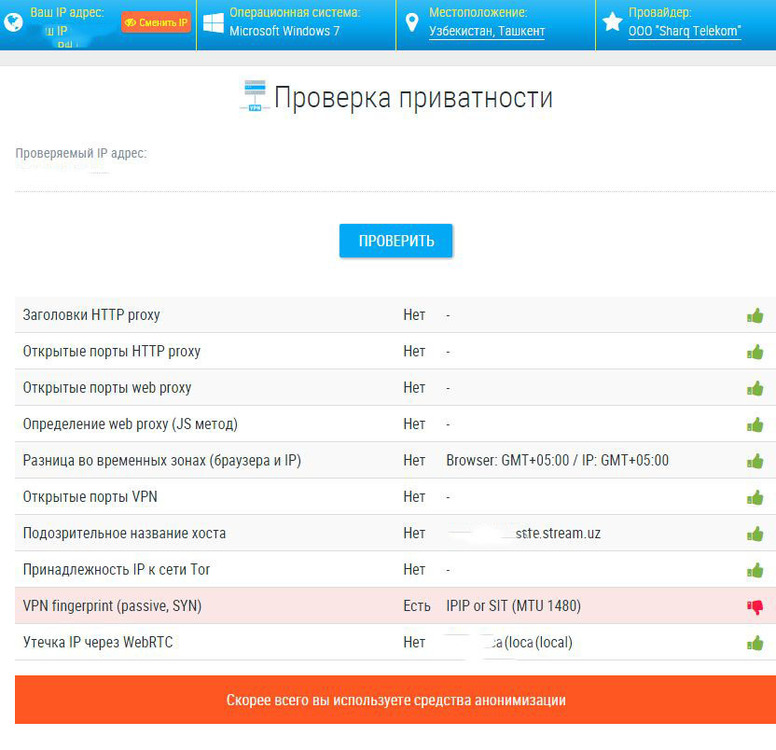
Task: Click thumbs-up icon for time zone difference
Action: [x=755, y=461]
